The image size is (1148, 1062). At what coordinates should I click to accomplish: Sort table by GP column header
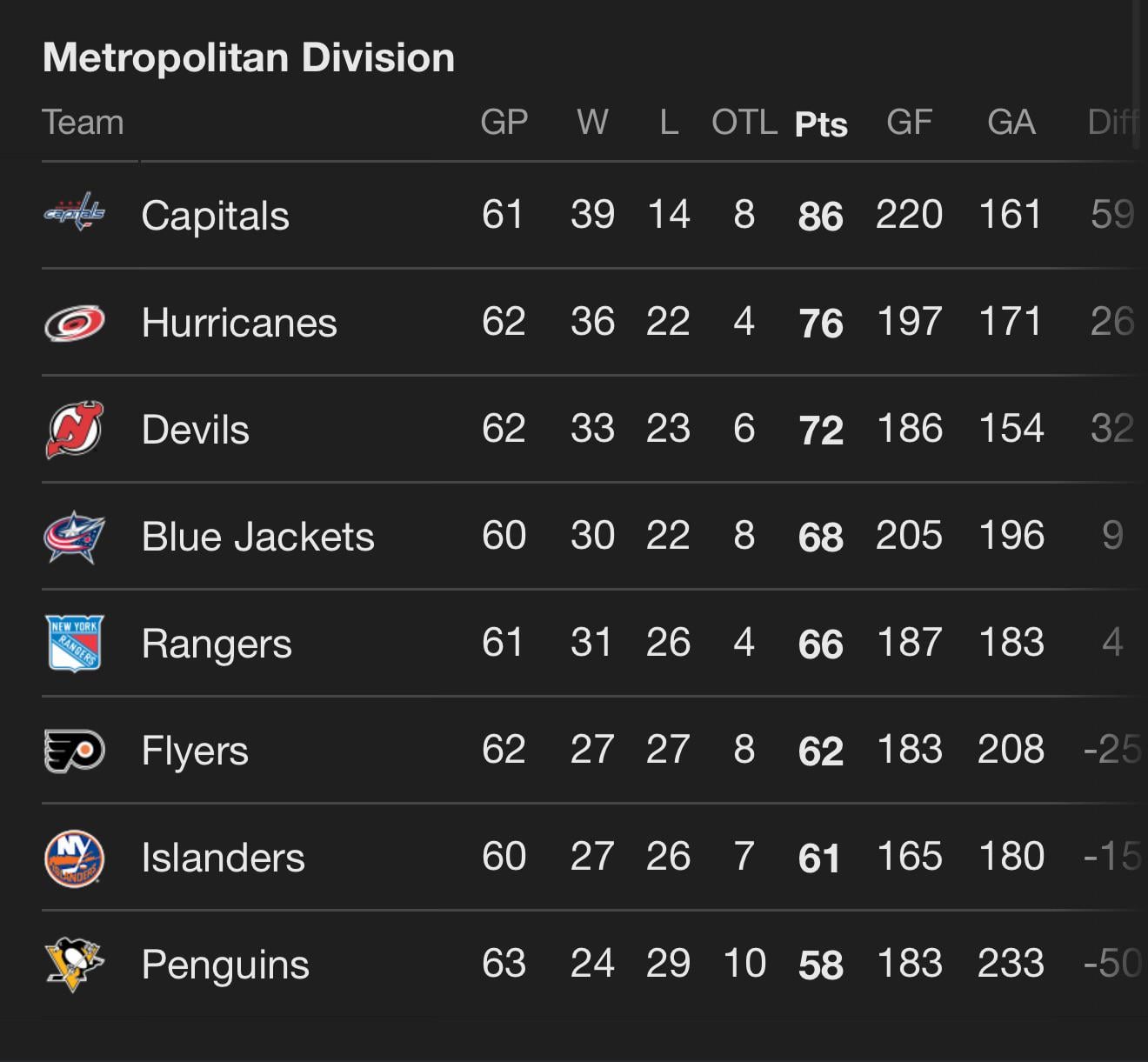click(x=504, y=123)
